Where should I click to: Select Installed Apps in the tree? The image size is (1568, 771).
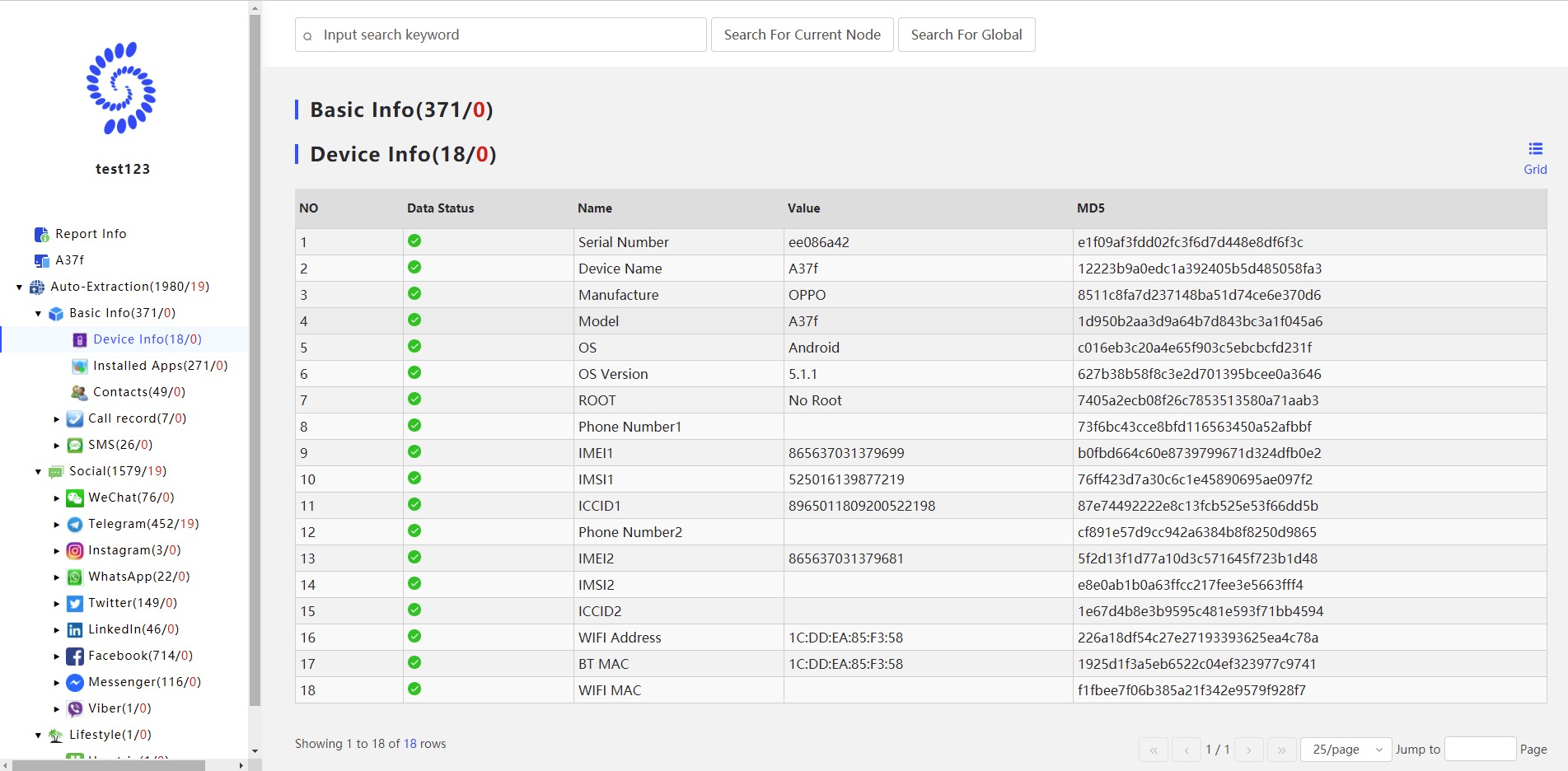click(x=160, y=366)
